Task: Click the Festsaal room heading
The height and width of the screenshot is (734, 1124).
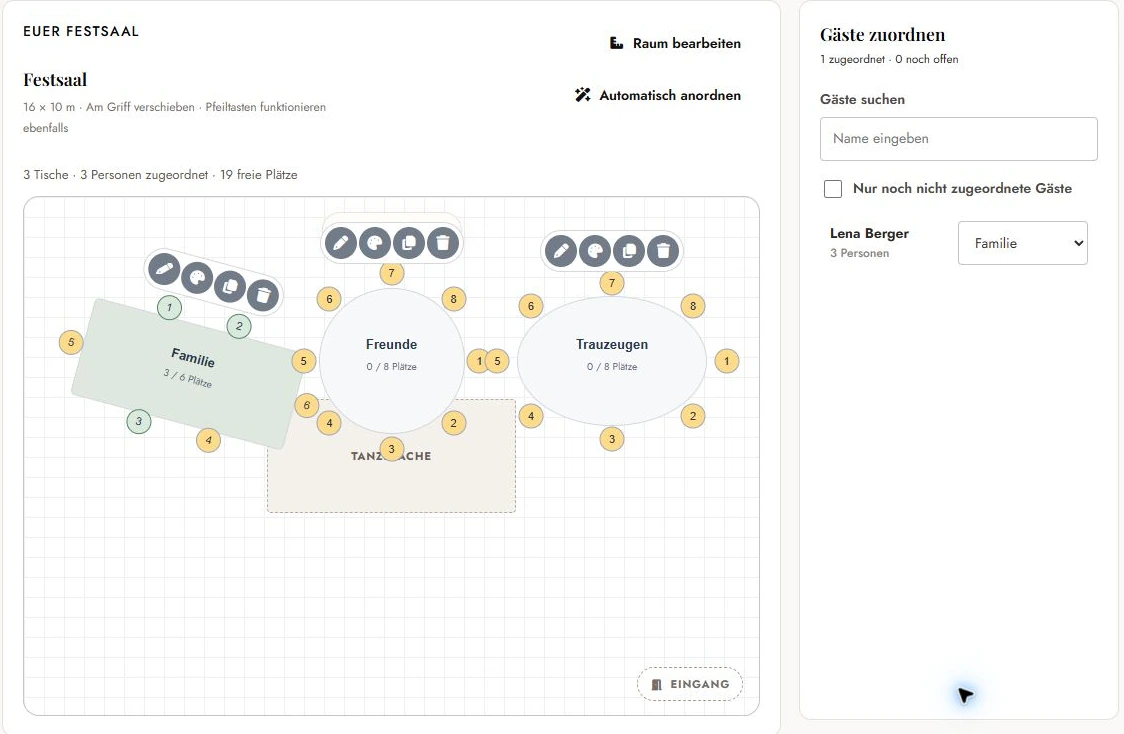Action: pos(55,80)
